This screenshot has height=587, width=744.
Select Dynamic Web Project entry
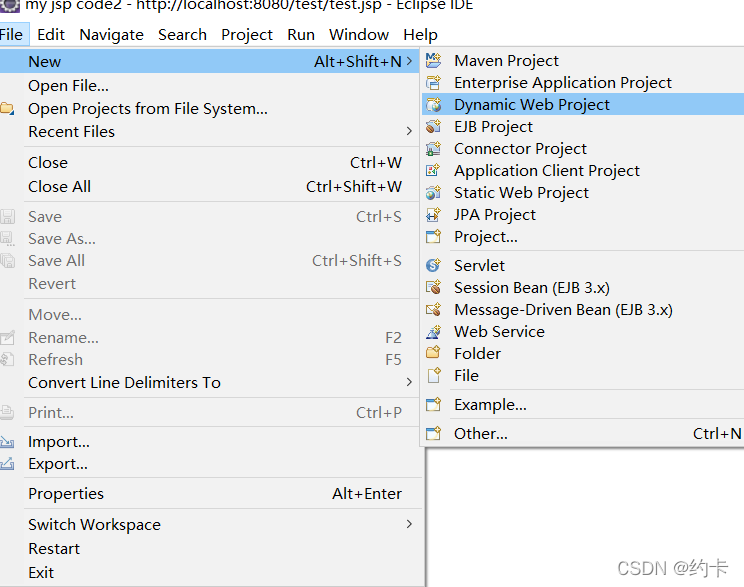pyautogui.click(x=583, y=104)
